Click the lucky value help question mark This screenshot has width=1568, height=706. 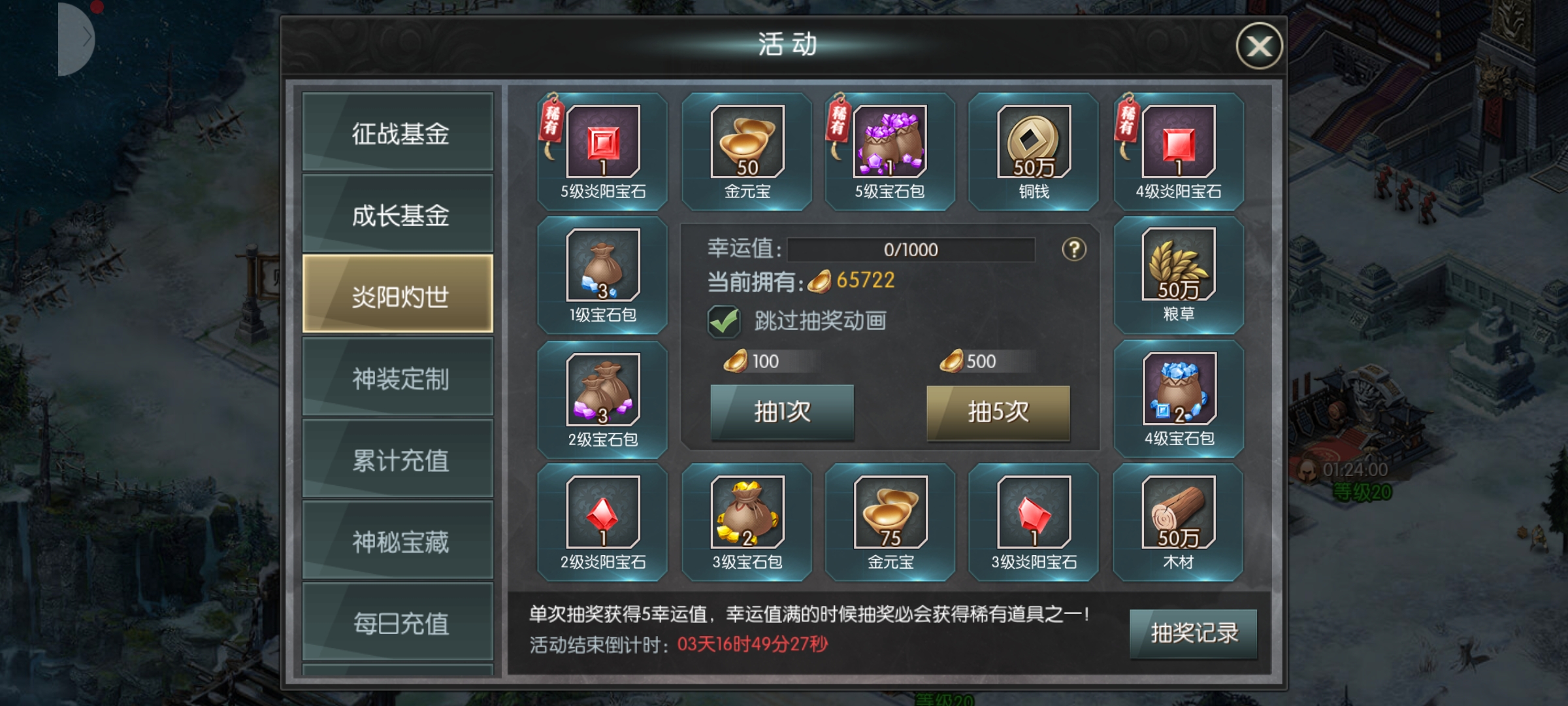coord(1073,249)
